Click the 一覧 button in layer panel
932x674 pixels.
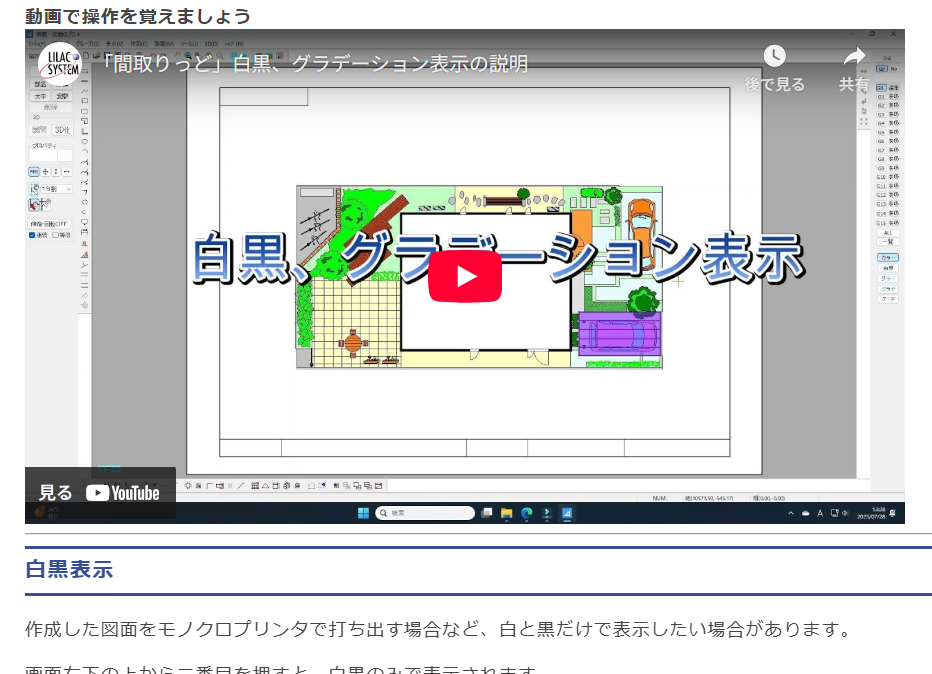pyautogui.click(x=887, y=241)
